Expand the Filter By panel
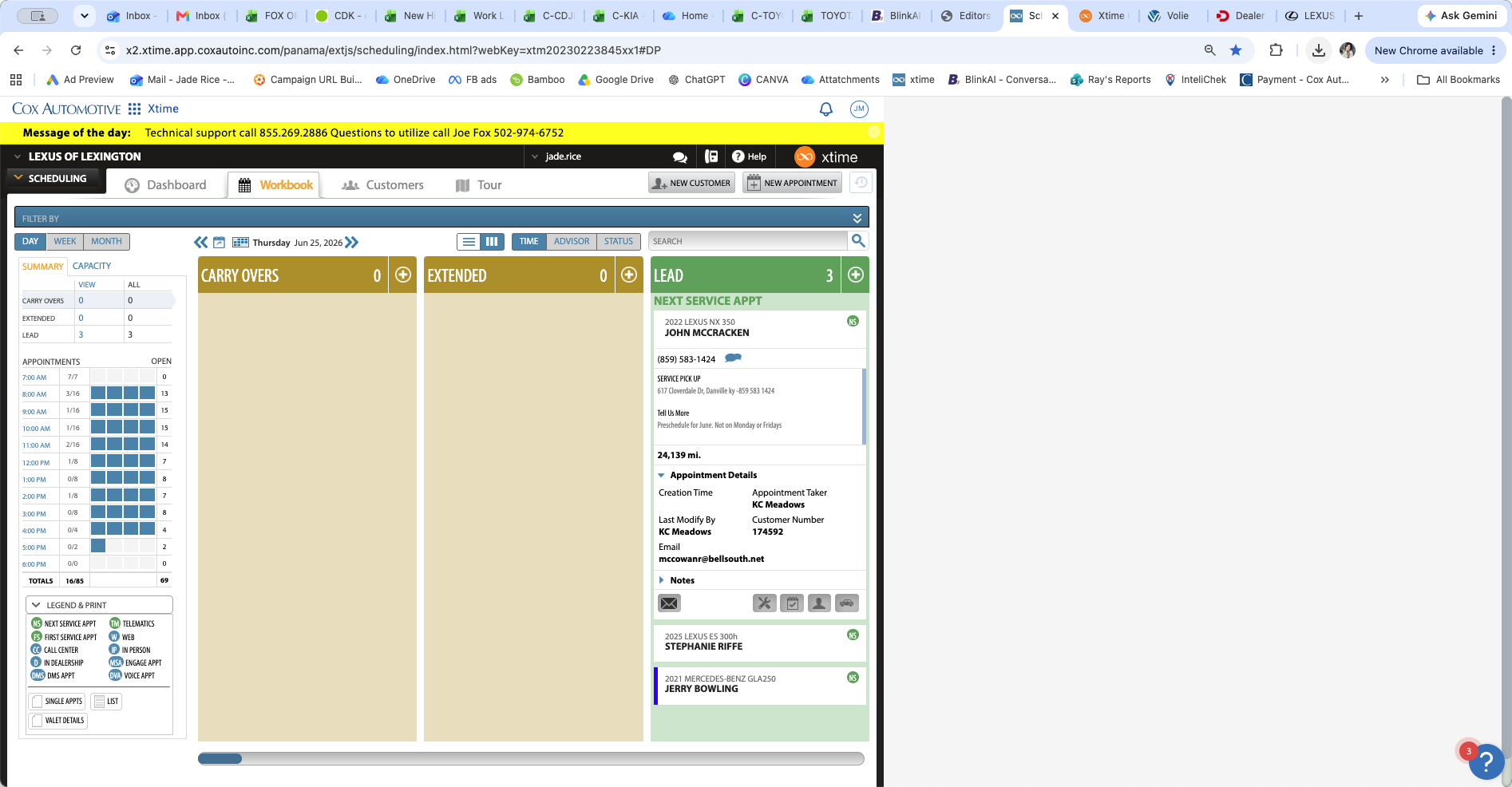 tap(857, 218)
